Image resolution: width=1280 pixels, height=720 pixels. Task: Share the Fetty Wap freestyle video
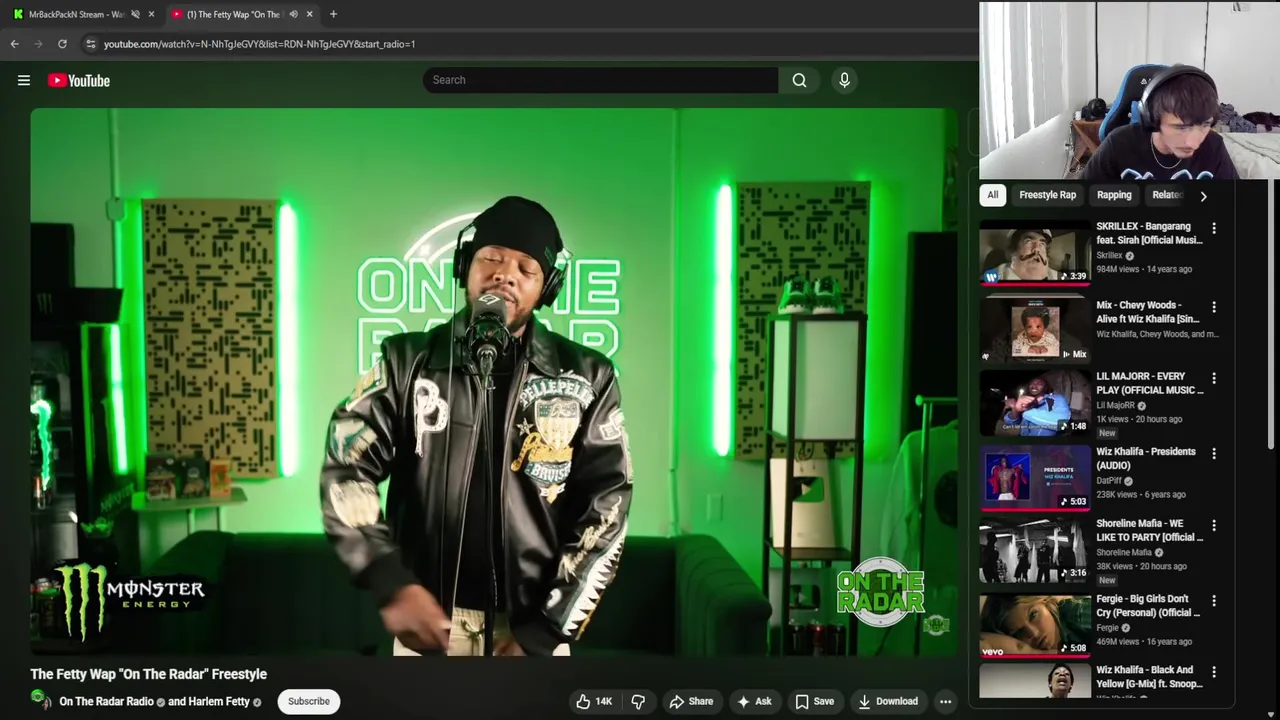(x=691, y=701)
